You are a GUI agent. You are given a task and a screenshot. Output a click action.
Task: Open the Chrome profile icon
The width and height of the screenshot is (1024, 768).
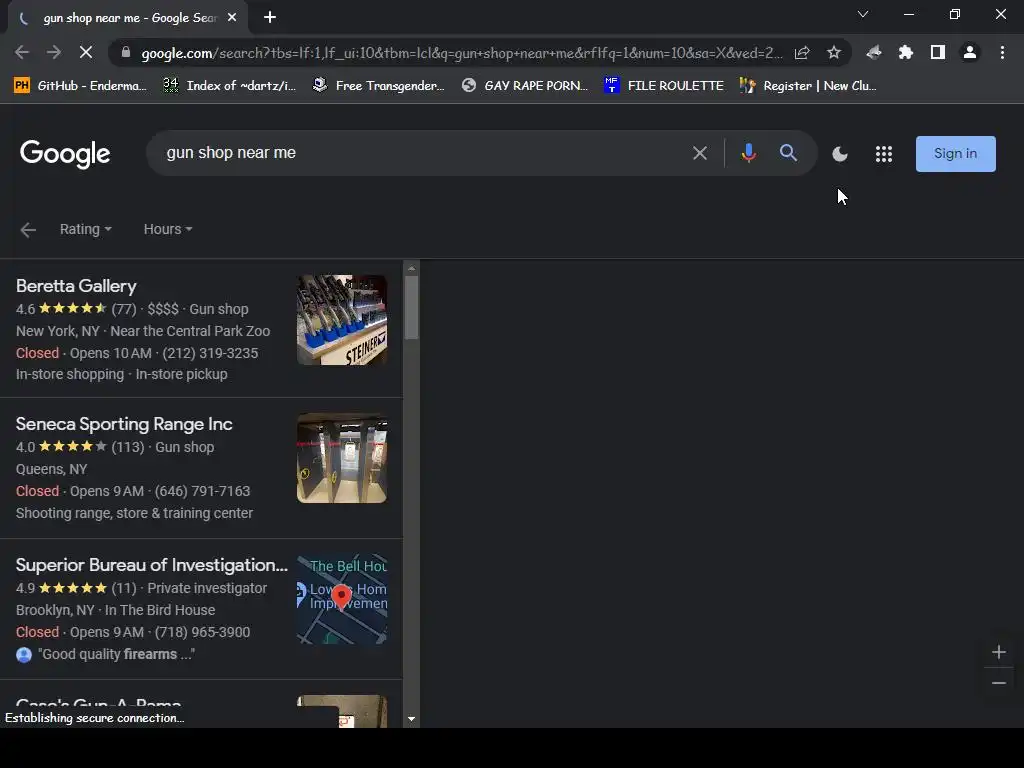[970, 53]
